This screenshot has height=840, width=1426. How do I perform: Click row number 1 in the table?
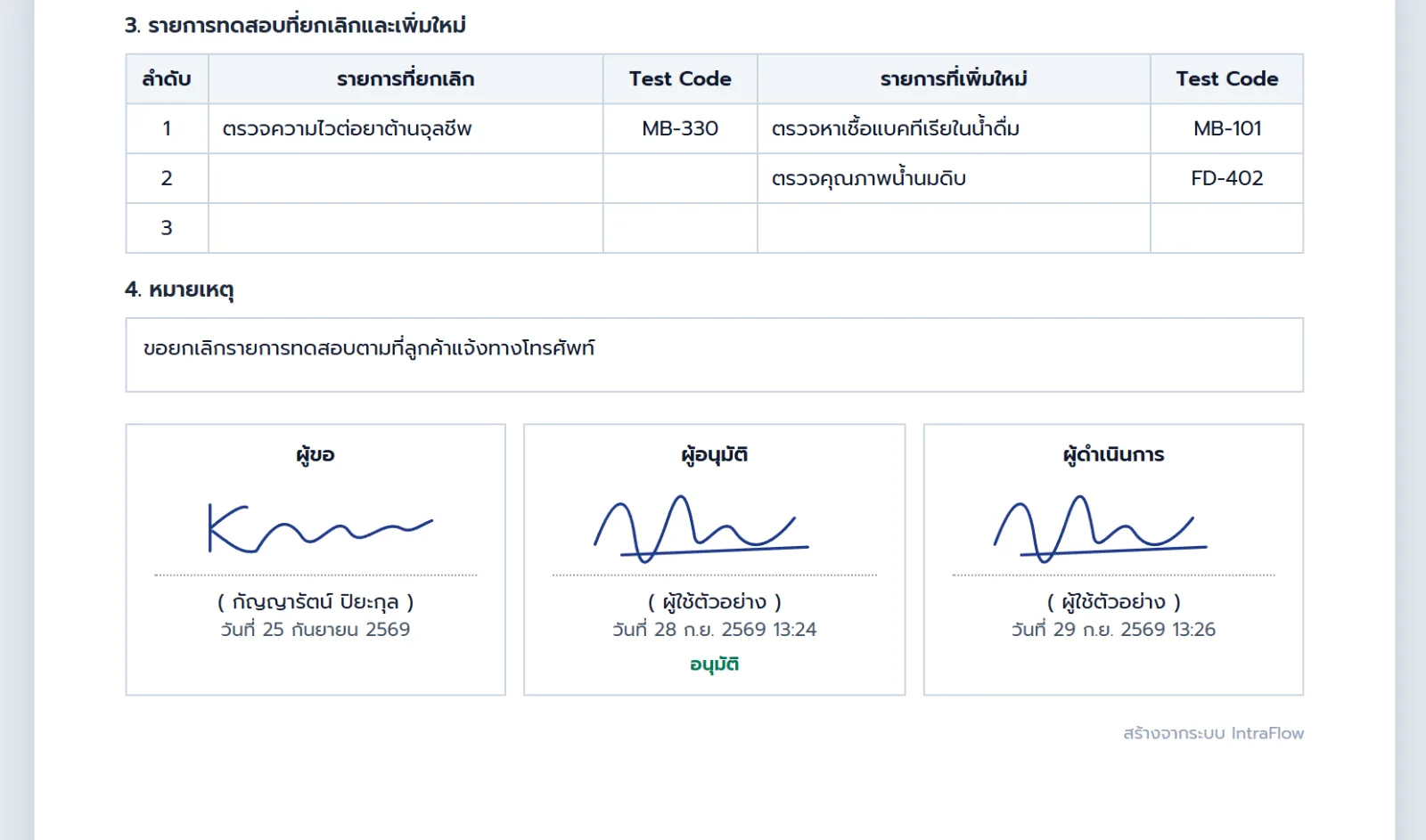coord(167,128)
